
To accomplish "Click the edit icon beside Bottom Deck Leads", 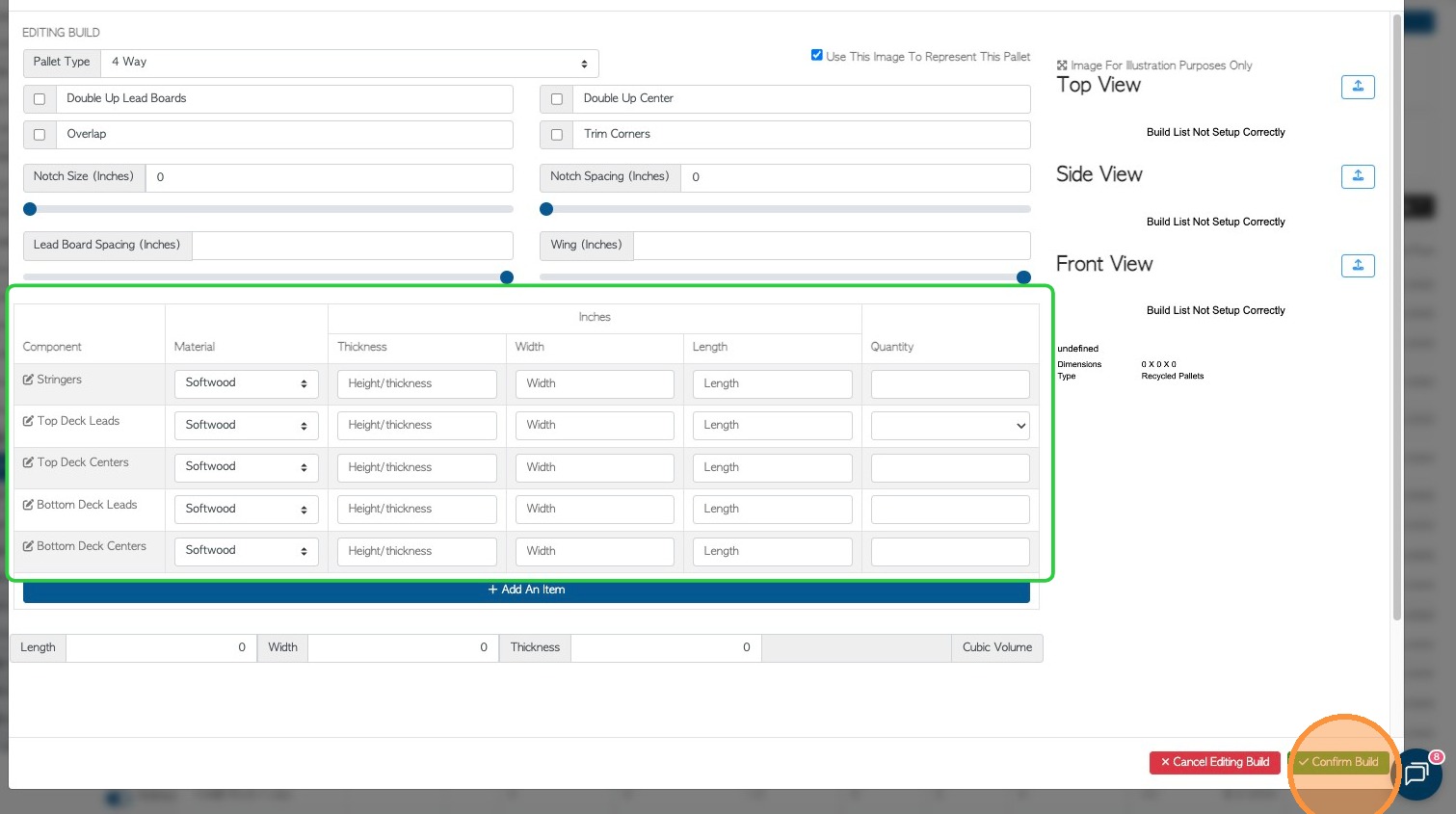I will pyautogui.click(x=28, y=505).
